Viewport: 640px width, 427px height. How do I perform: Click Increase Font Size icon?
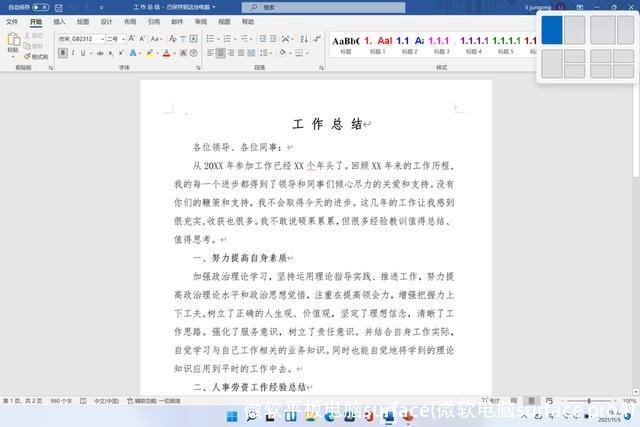(x=131, y=39)
